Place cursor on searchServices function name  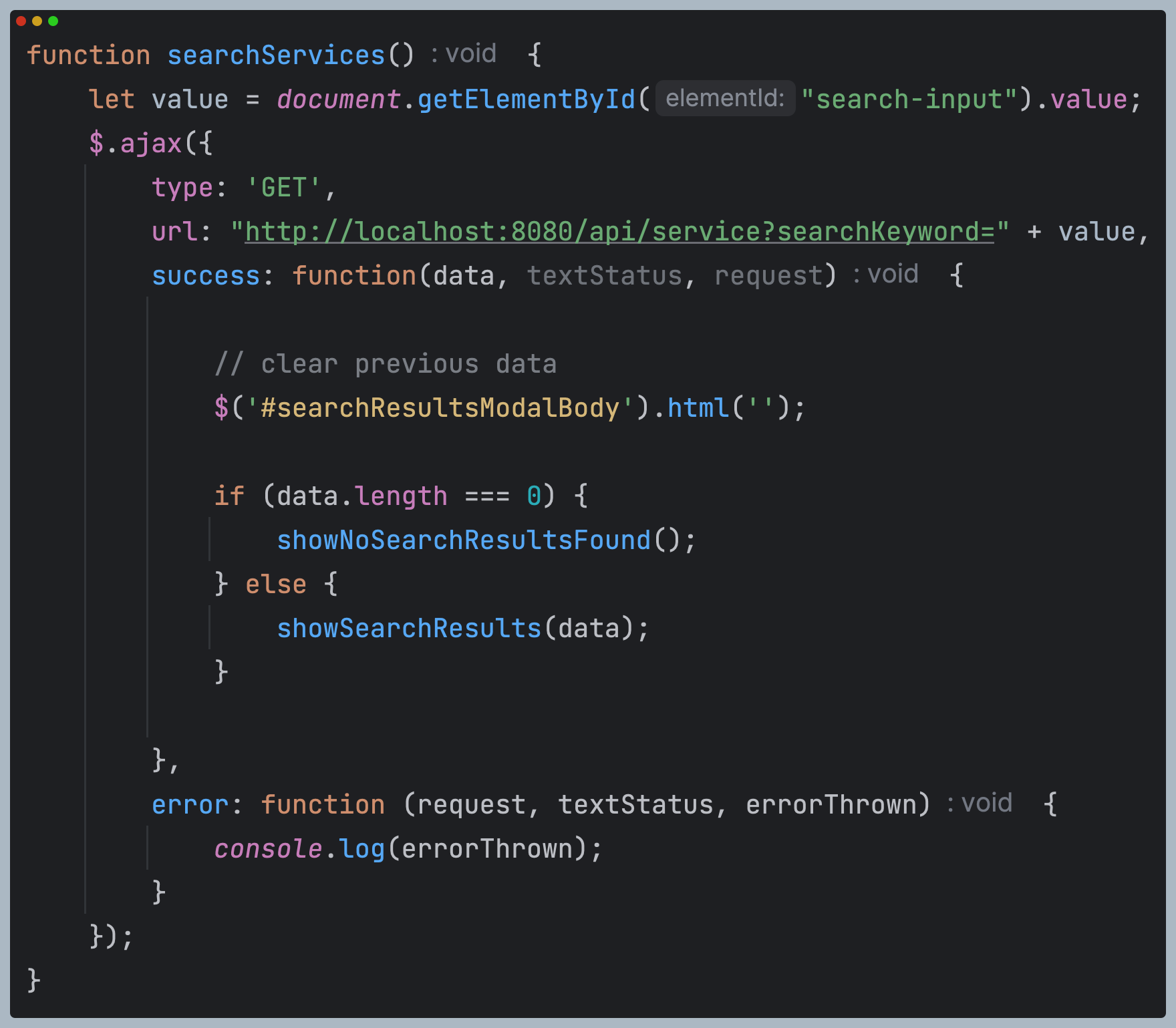click(x=276, y=55)
